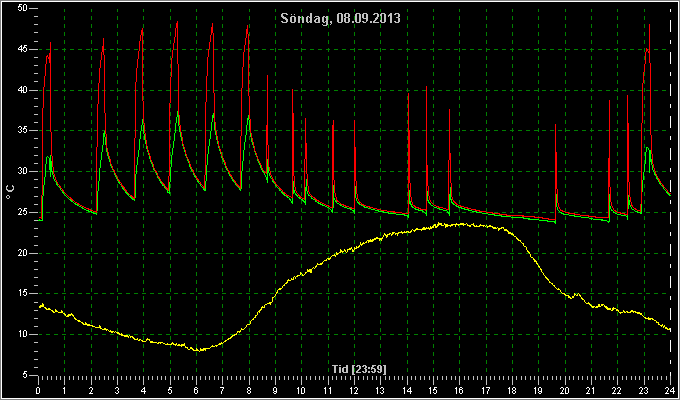The image size is (680, 400).
Task: Click the red peak just after hour 23
Action: click(650, 25)
